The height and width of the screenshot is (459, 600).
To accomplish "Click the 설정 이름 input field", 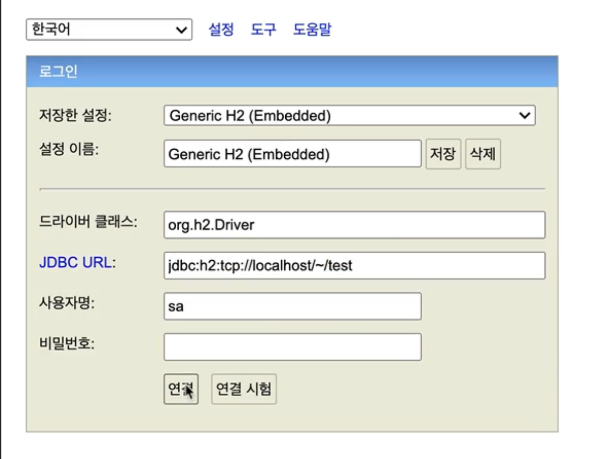I will click(x=293, y=154).
